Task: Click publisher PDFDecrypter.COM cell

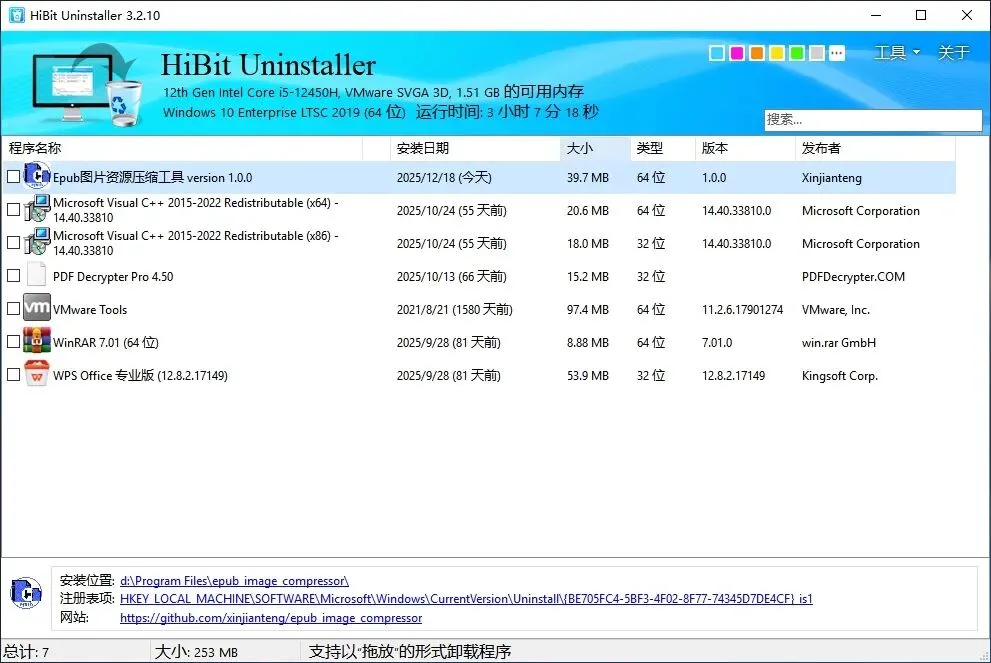Action: (853, 277)
